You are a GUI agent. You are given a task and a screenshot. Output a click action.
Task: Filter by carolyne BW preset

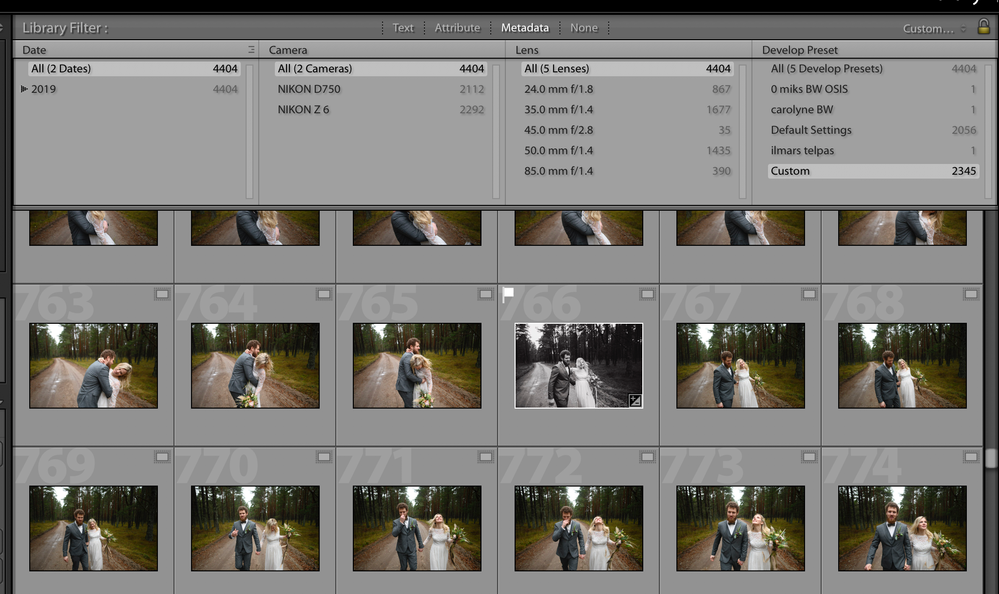pos(873,110)
